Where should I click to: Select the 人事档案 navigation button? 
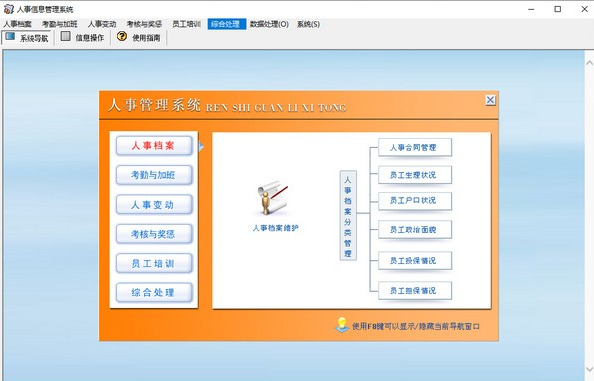154,146
